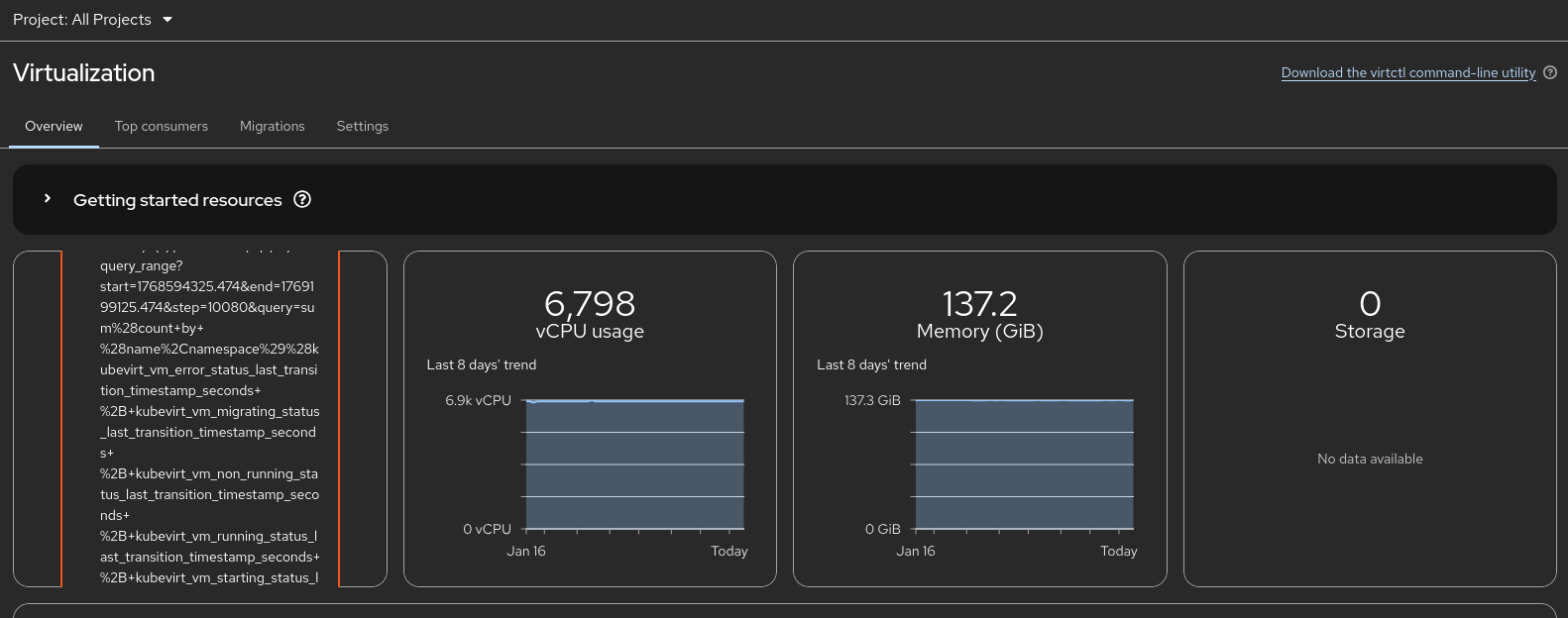This screenshot has width=1568, height=618.
Task: Click the 6,798 vCPU usage value
Action: pos(590,303)
